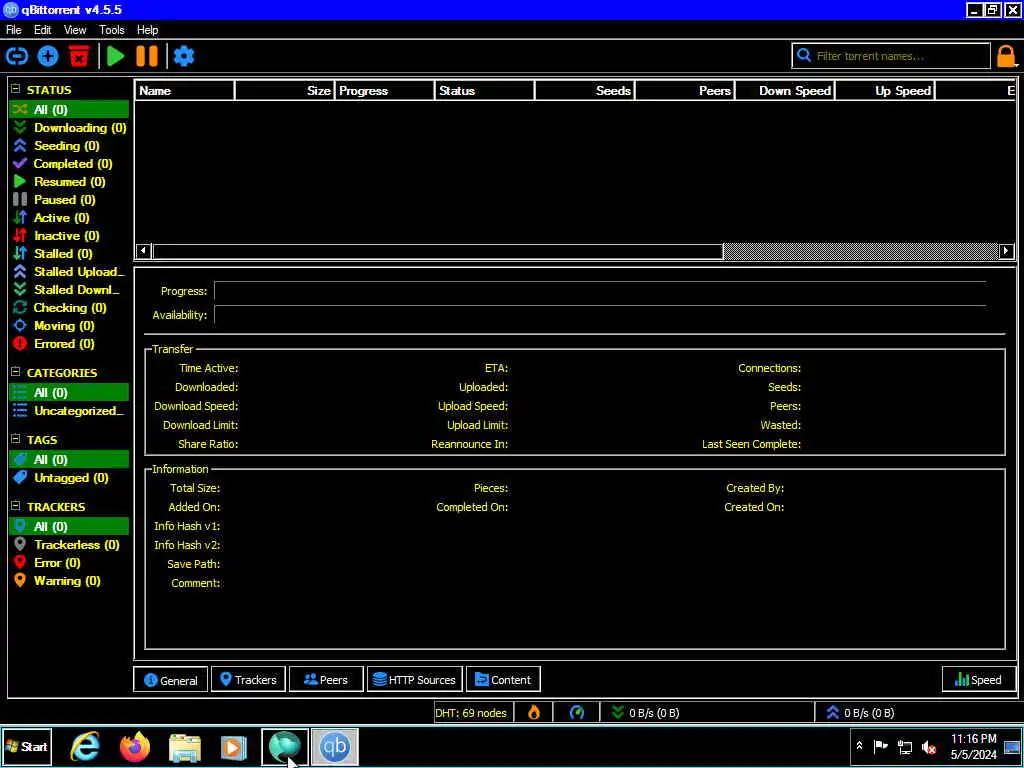Screen dimensions: 1024x768
Task: Sort by the Name column header
Action: (x=184, y=91)
